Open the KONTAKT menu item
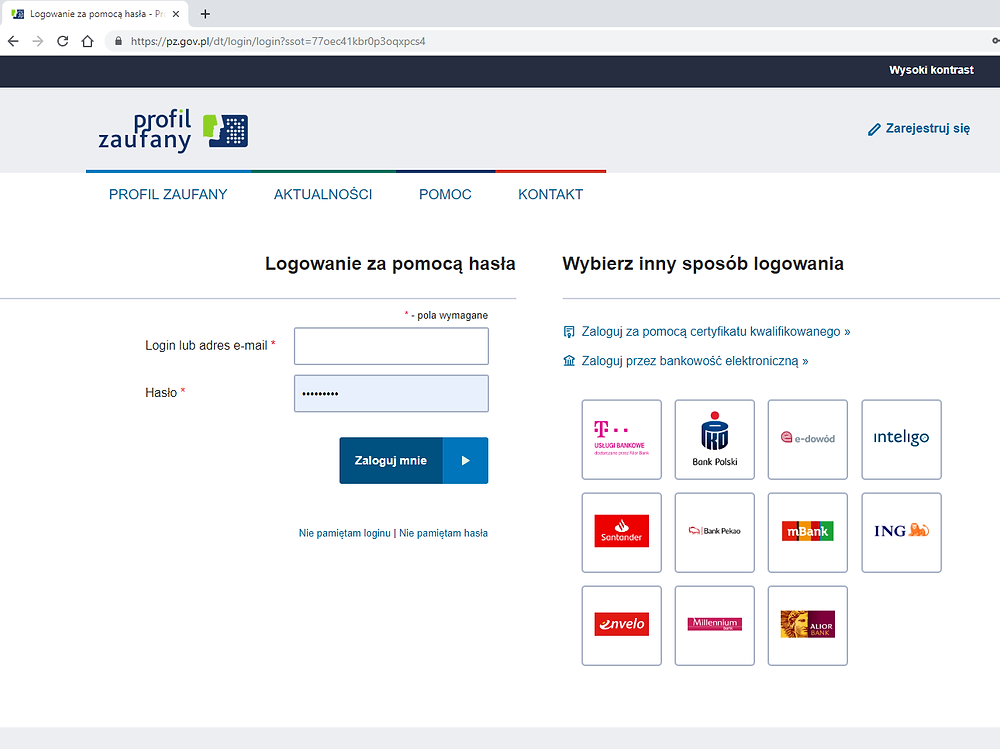The width and height of the screenshot is (1000, 749). (x=550, y=195)
